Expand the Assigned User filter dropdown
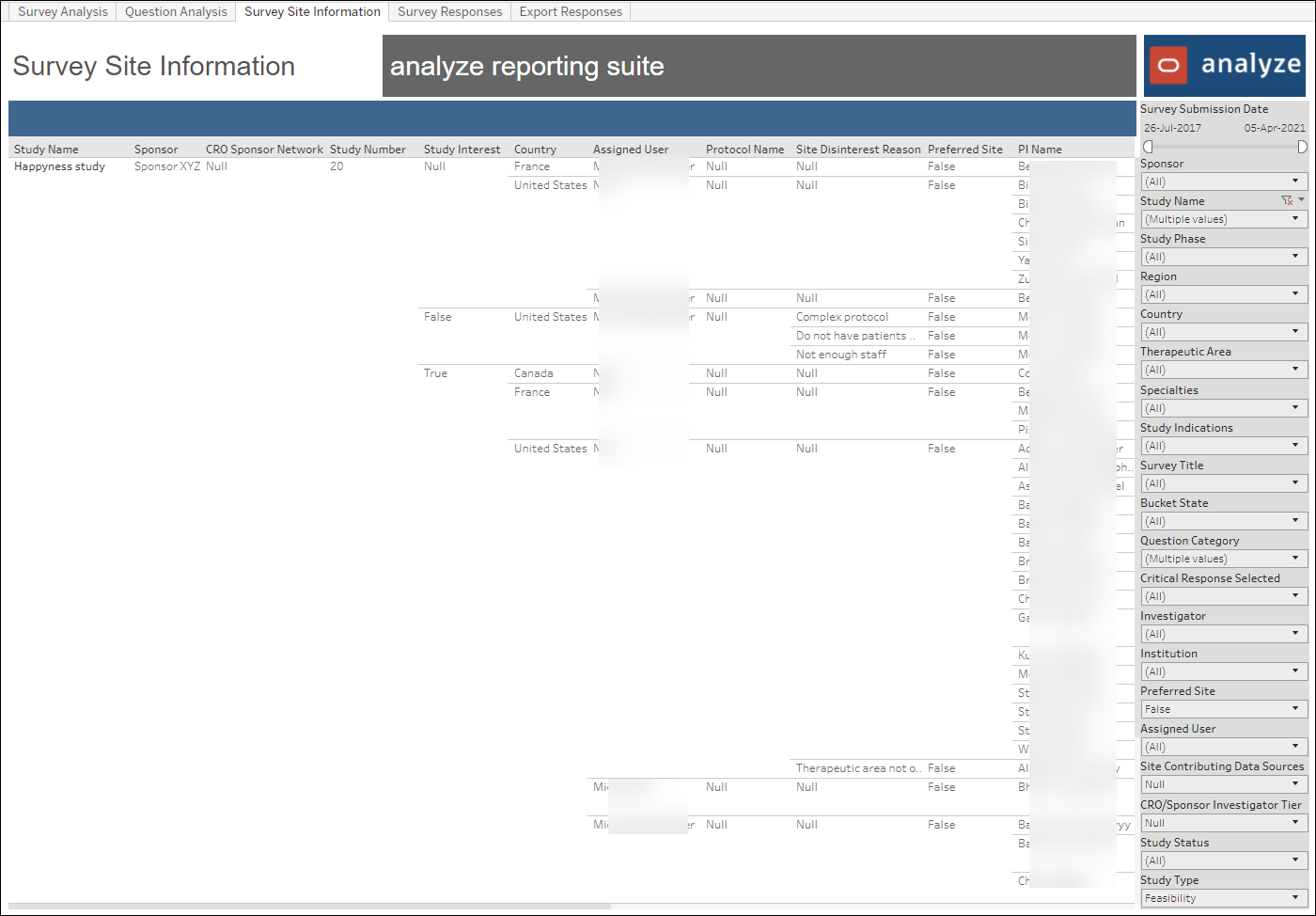Viewport: 1316px width, 916px height. (x=1224, y=747)
